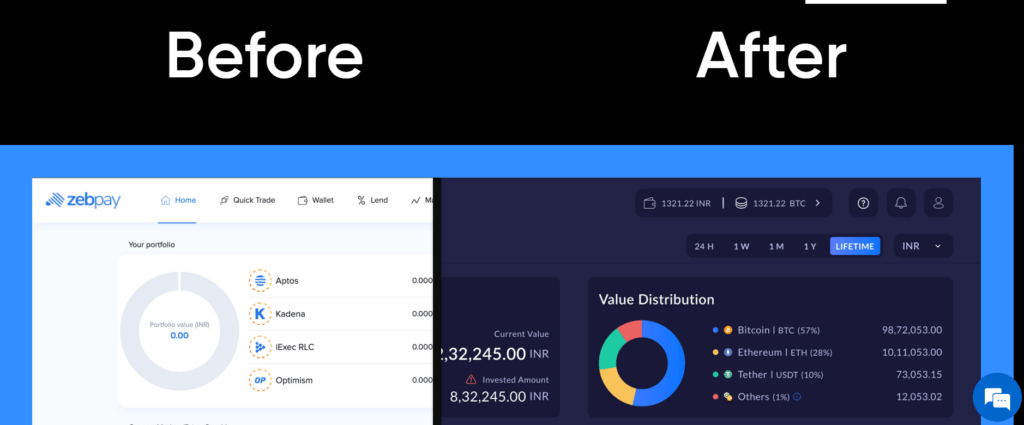Open the INR currency dropdown

[x=922, y=246]
